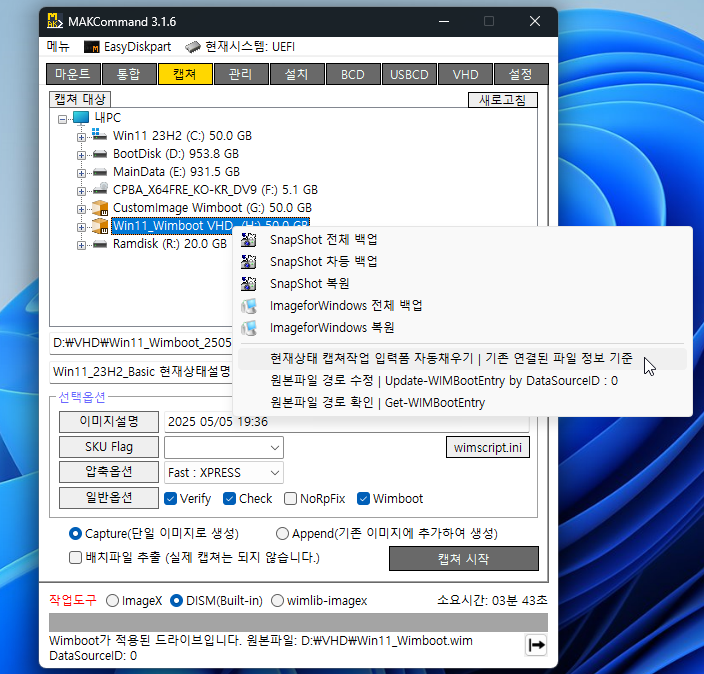Switch to the BCD tab
Viewport: 704px width, 674px height.
(353, 74)
